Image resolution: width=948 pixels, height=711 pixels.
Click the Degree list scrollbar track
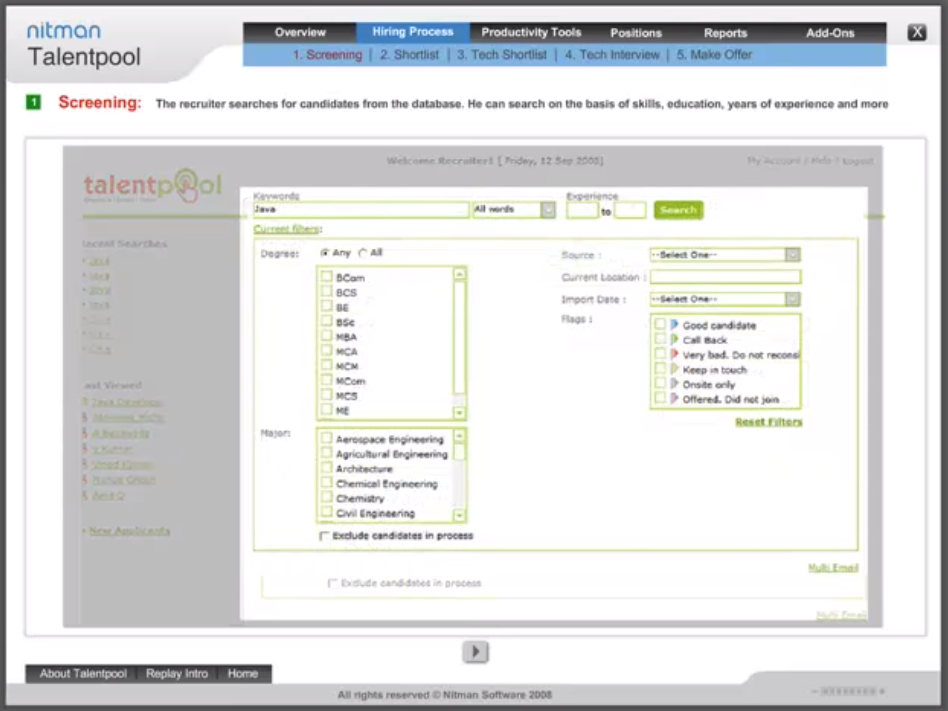click(459, 343)
